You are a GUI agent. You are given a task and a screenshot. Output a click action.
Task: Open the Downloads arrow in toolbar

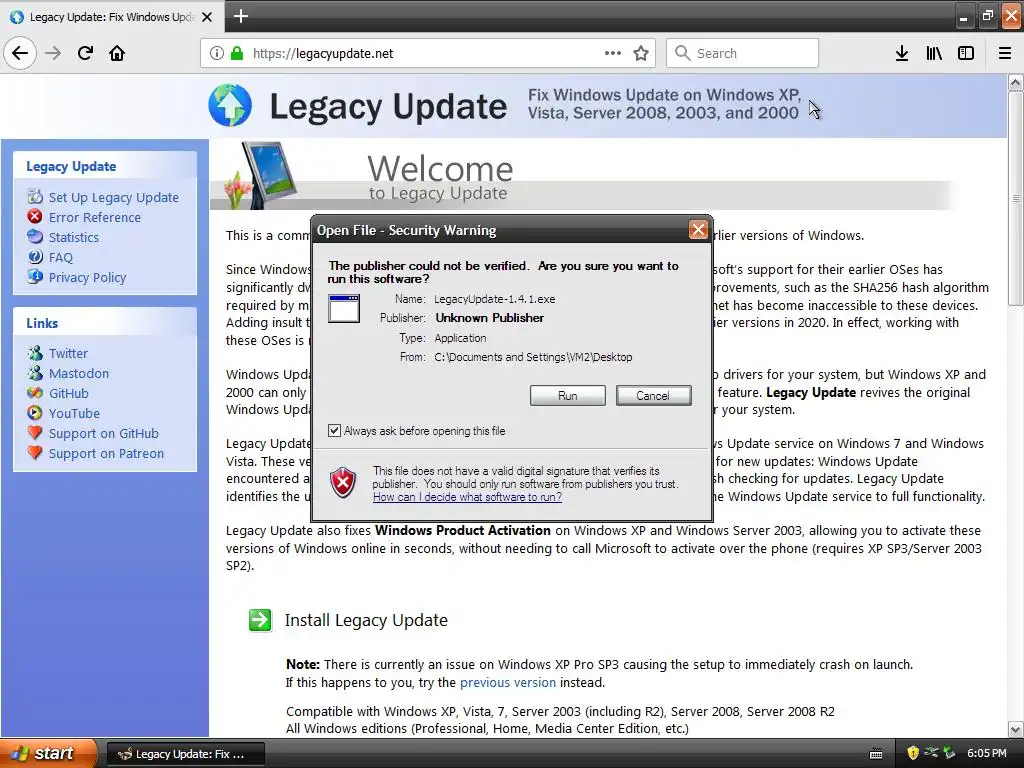pyautogui.click(x=902, y=53)
